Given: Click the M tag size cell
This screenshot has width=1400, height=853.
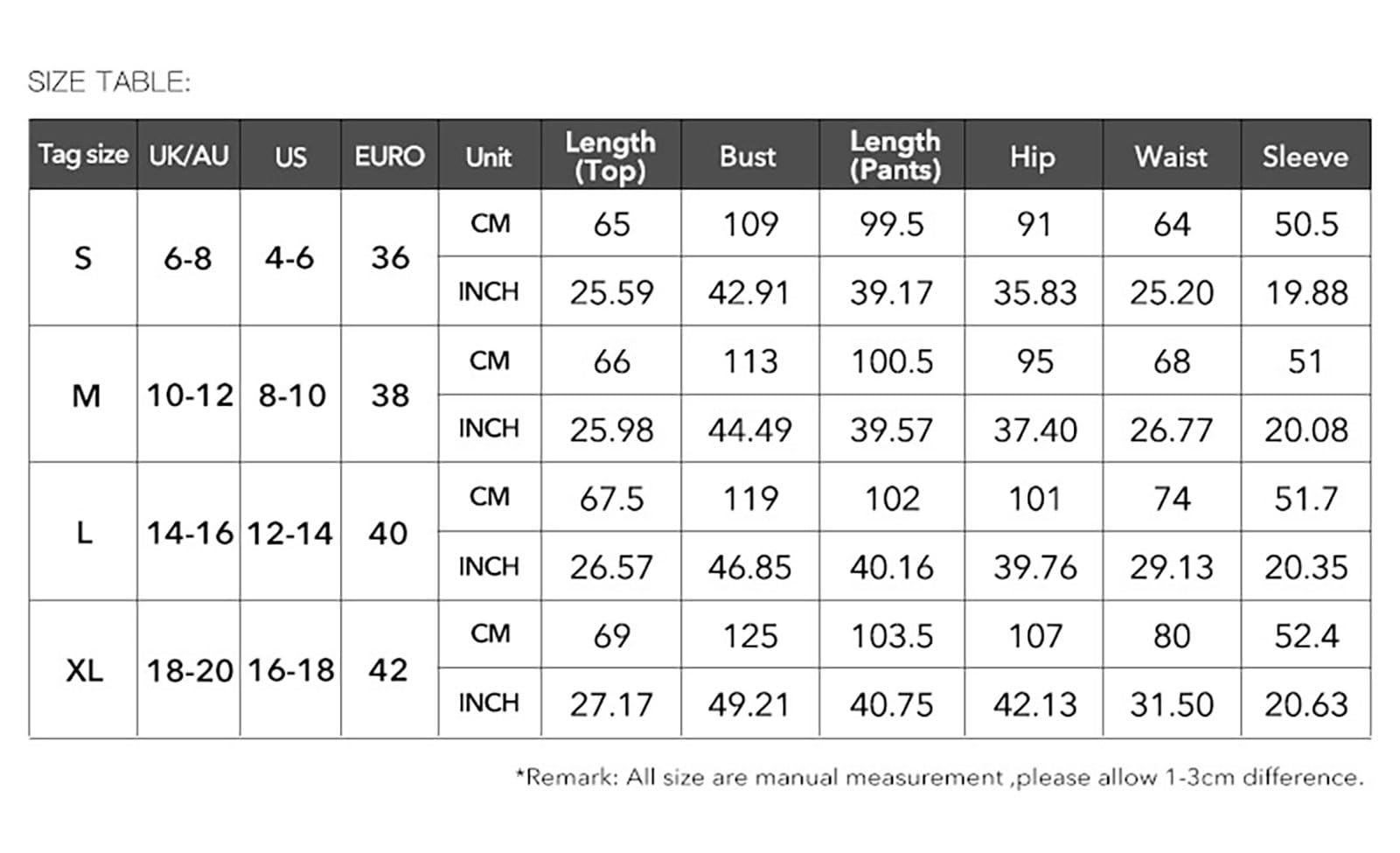Looking at the screenshot, I should (83, 395).
